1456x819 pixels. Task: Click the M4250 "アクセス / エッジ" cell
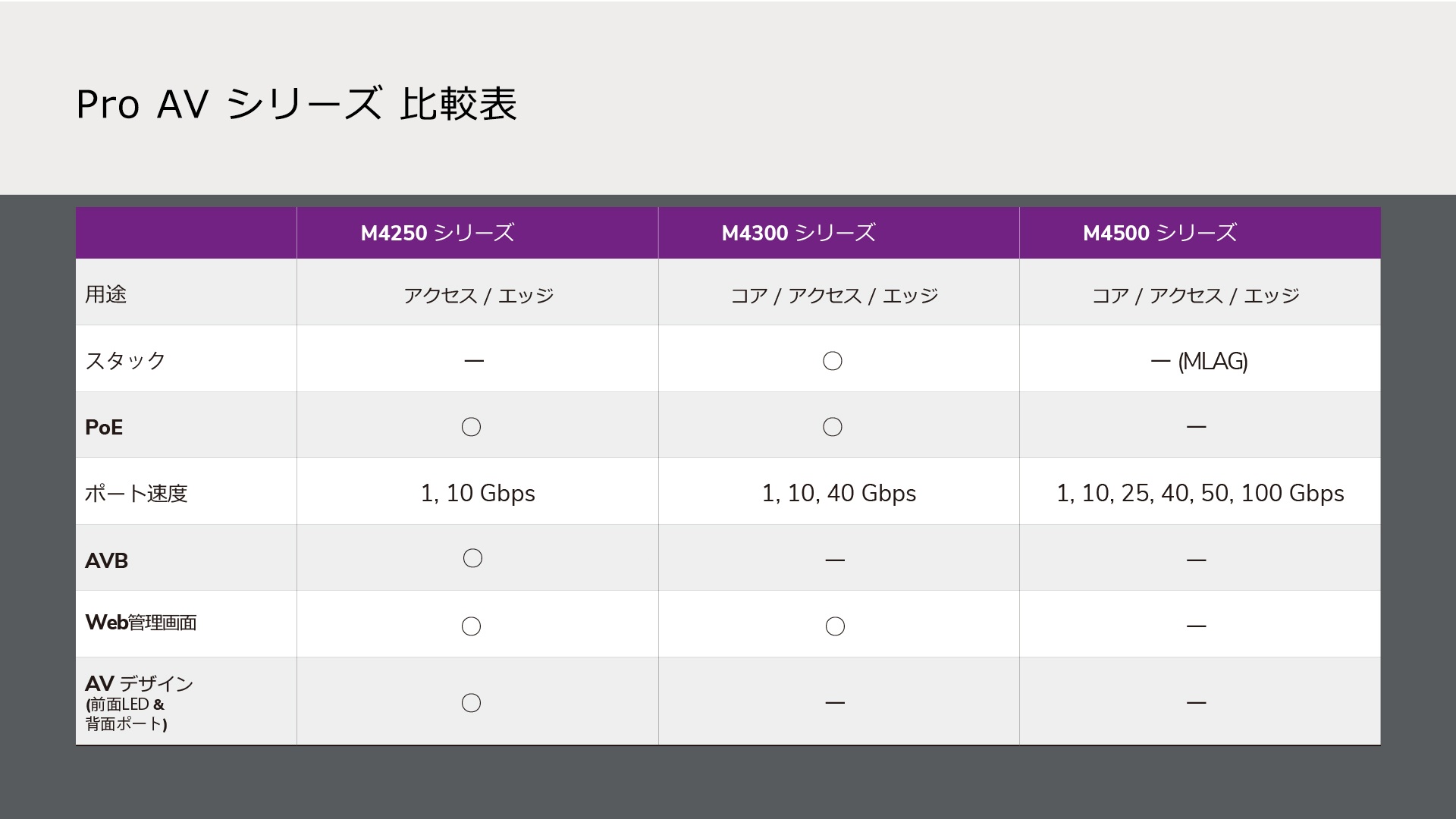click(479, 295)
